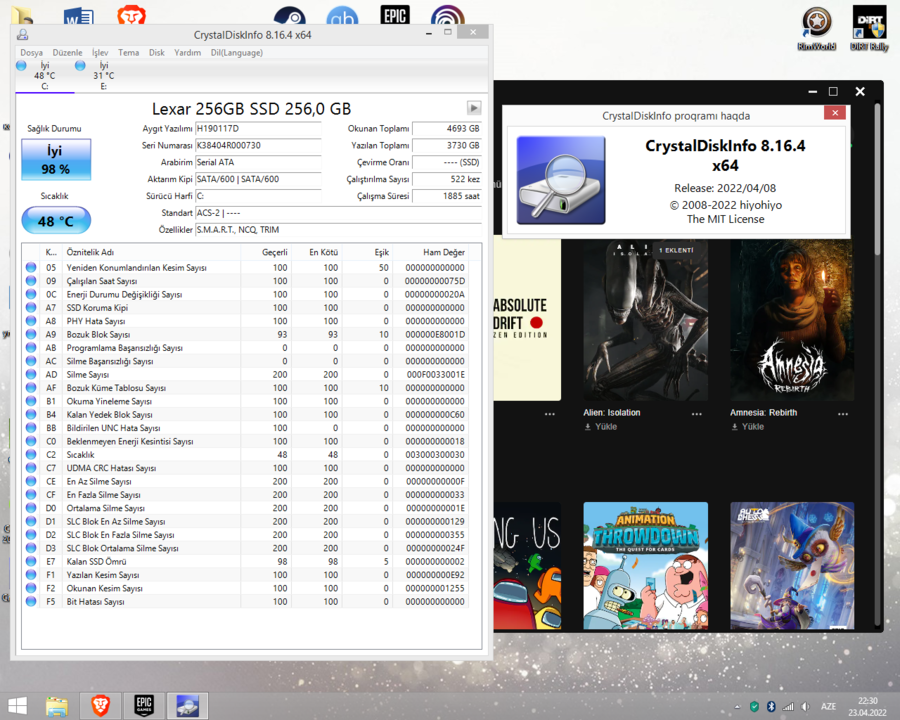Open more options for Alien: Isolation
Viewport: 900px width, 720px height.
pyautogui.click(x=697, y=413)
